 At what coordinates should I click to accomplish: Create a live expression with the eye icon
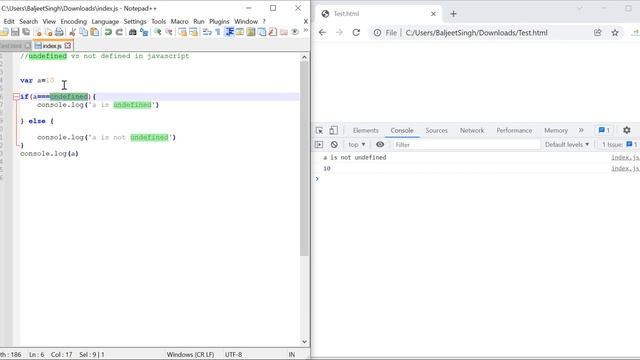tap(380, 144)
